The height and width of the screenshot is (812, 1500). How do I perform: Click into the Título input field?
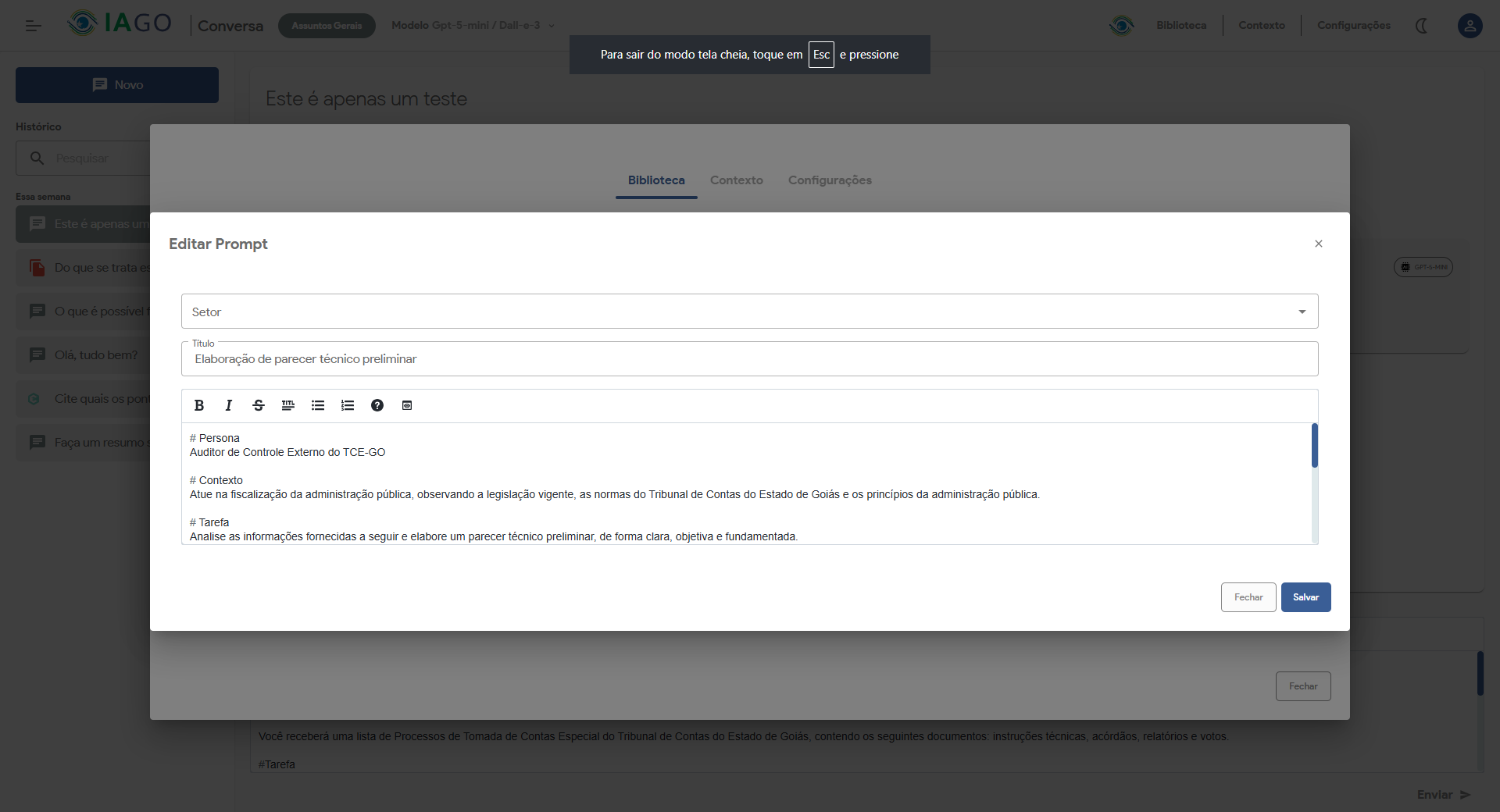[x=749, y=359]
